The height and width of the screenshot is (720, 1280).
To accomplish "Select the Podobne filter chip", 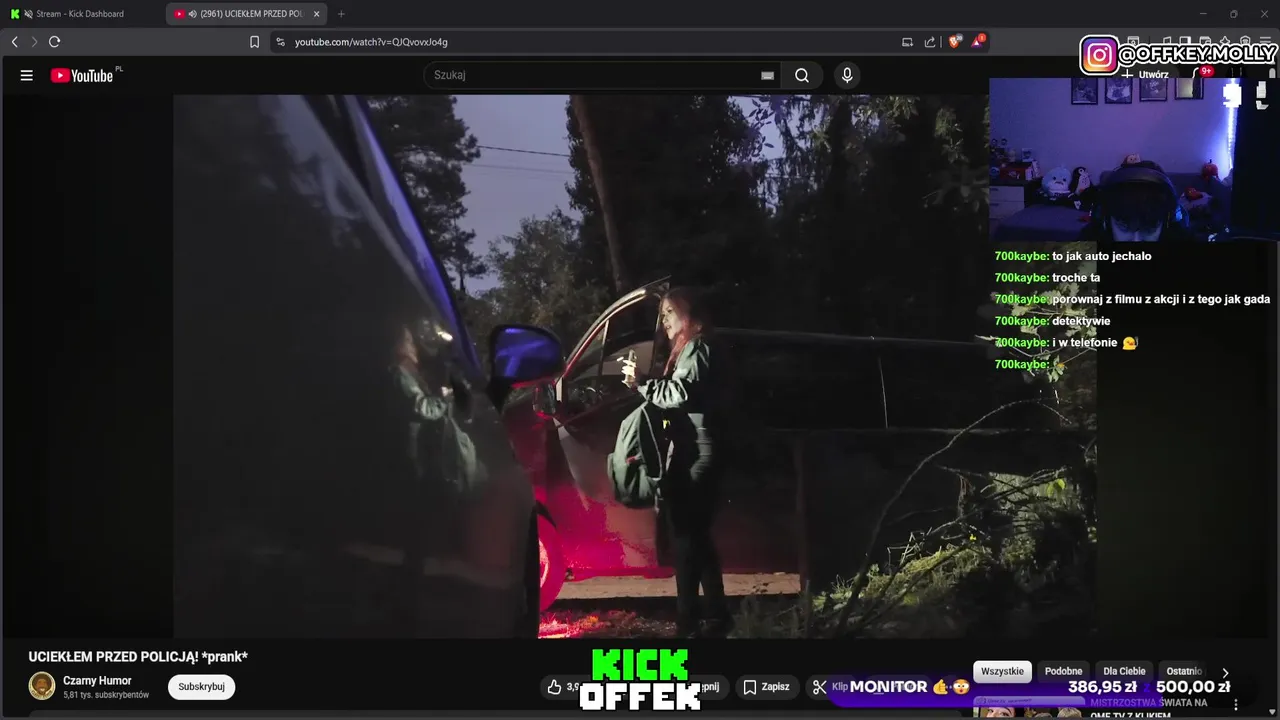I will click(1064, 672).
